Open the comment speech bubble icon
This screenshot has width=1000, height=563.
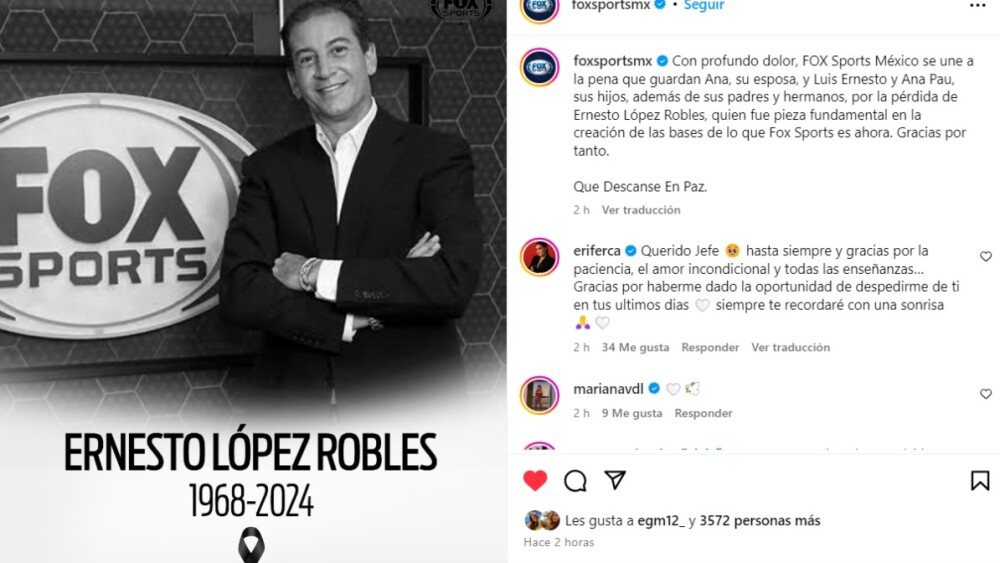coord(575,480)
